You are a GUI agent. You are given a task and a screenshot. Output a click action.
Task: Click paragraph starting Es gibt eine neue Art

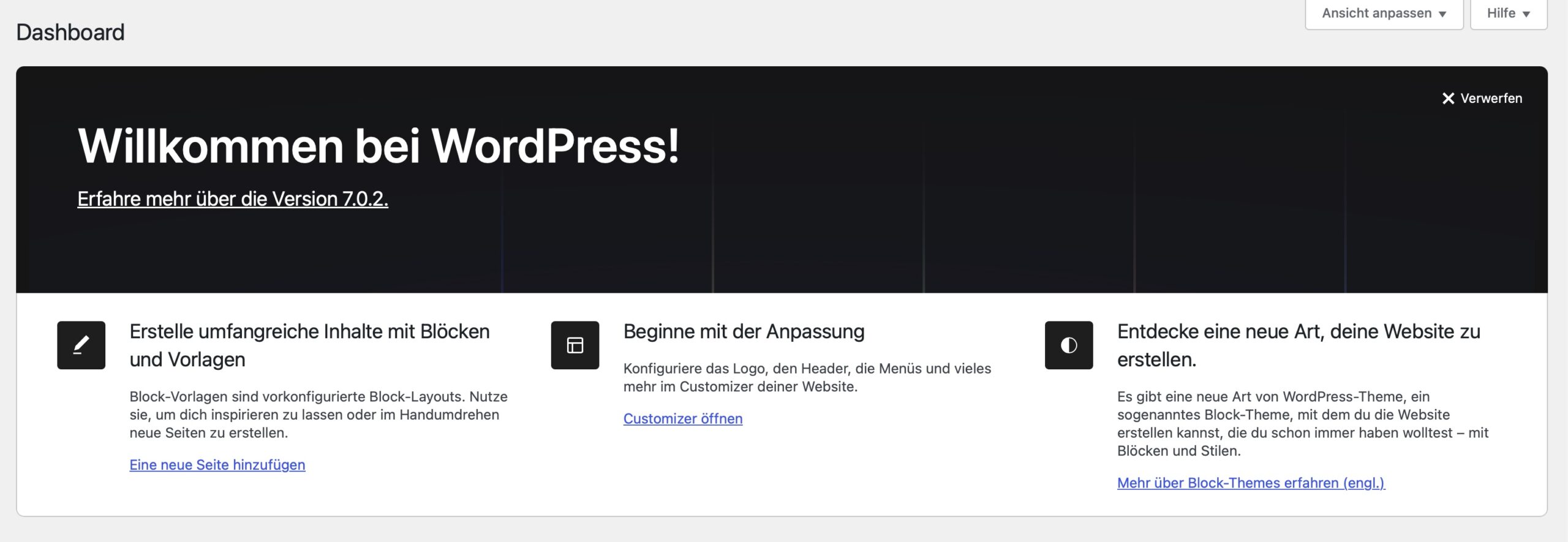click(x=1303, y=424)
